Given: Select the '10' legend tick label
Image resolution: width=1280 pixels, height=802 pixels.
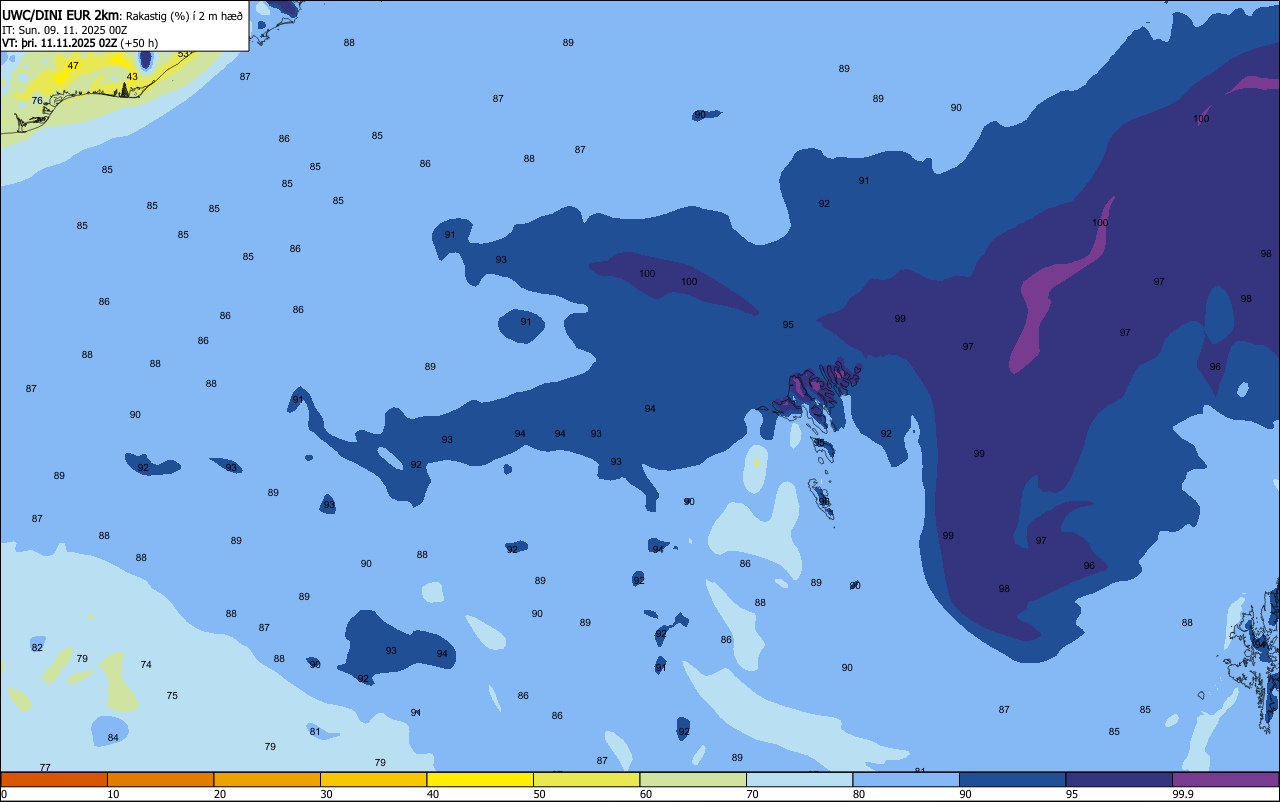Looking at the screenshot, I should point(113,794).
